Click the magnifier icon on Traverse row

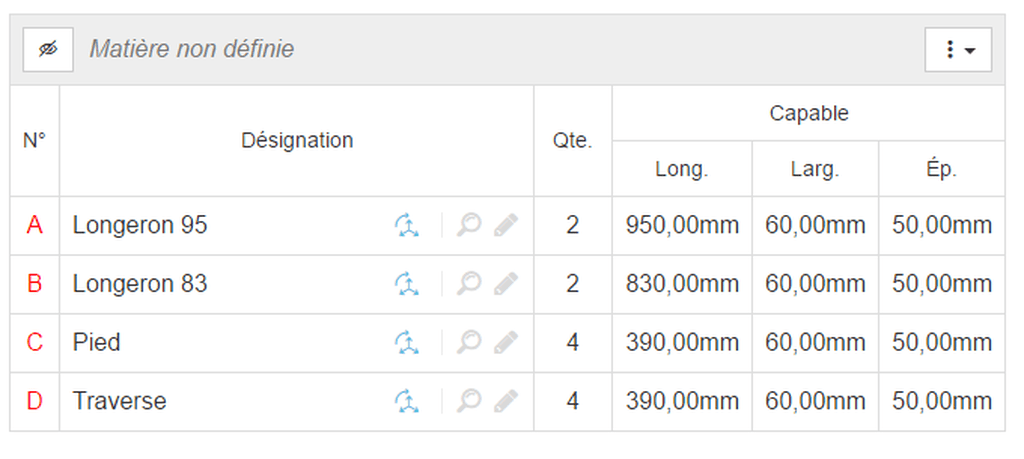point(469,401)
